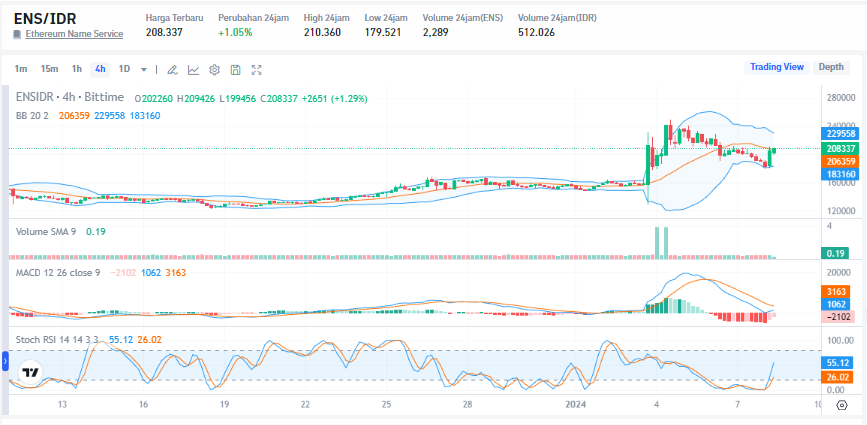Click the +1.05% 24h change value
Image resolution: width=867 pixels, height=425 pixels.
tap(235, 32)
